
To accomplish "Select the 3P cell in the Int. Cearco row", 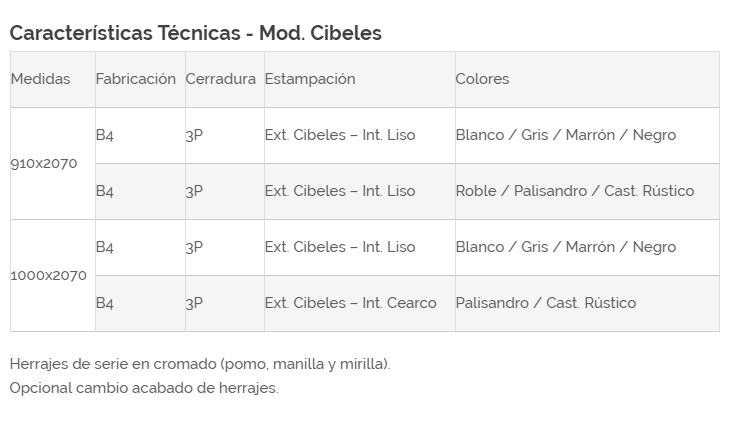I will tap(194, 303).
